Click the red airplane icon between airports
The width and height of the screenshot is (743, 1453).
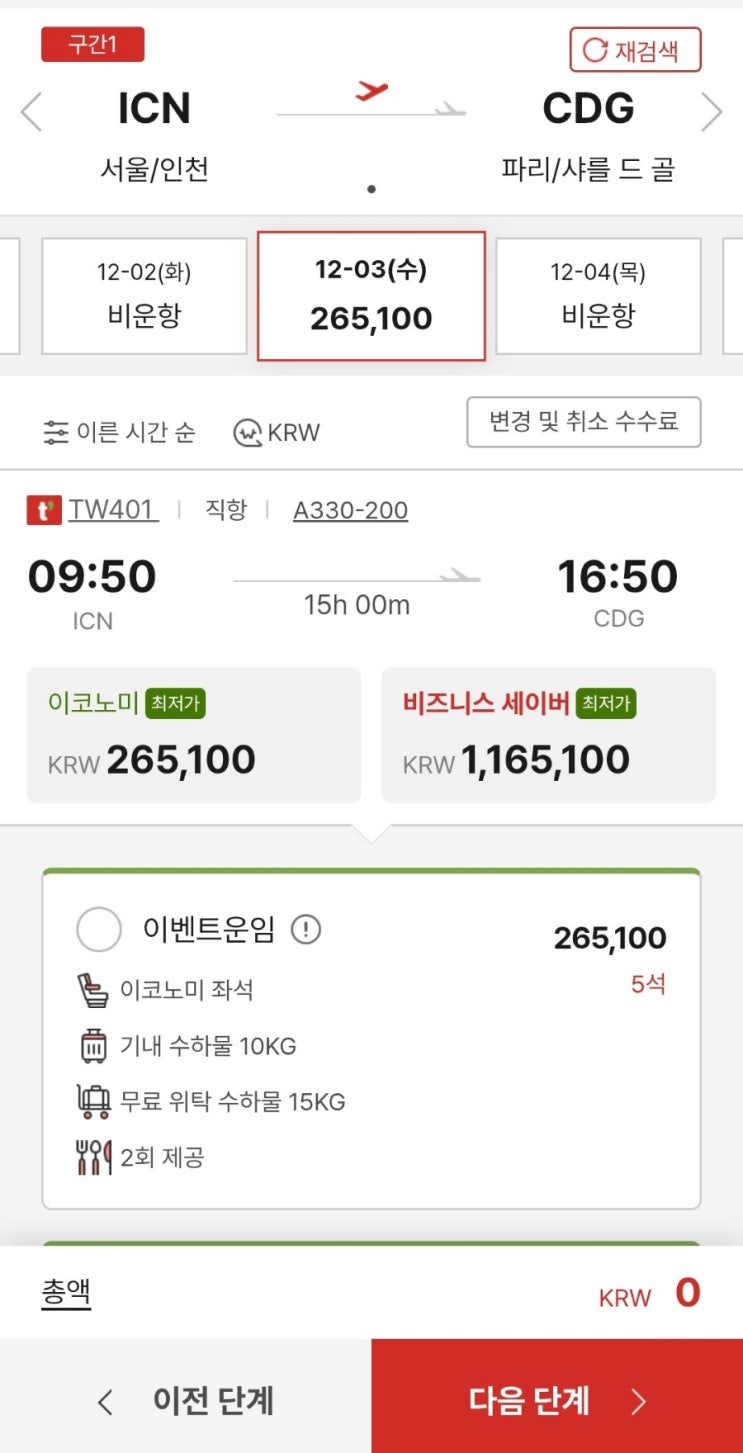click(x=371, y=92)
